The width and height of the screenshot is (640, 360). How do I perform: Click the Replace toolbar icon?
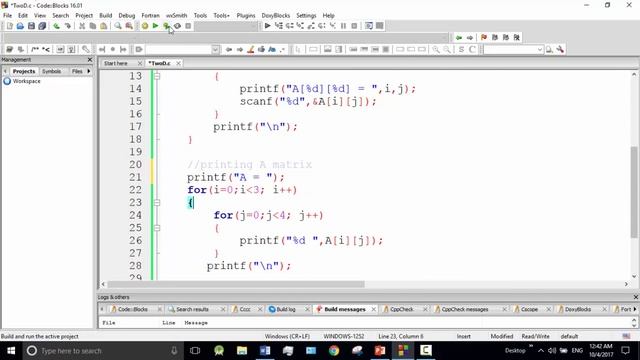coord(129,26)
